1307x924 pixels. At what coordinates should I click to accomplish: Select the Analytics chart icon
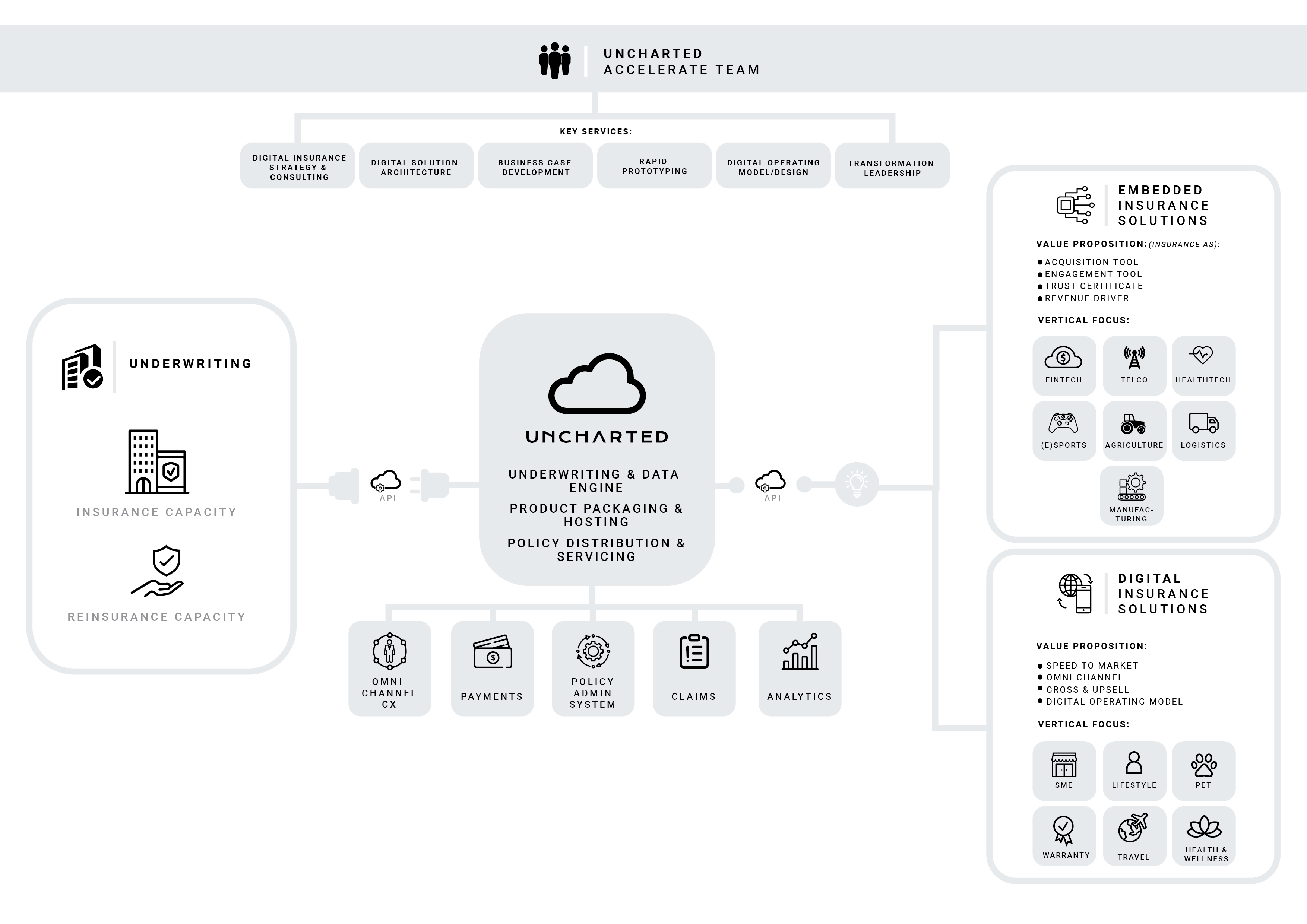pyautogui.click(x=800, y=651)
